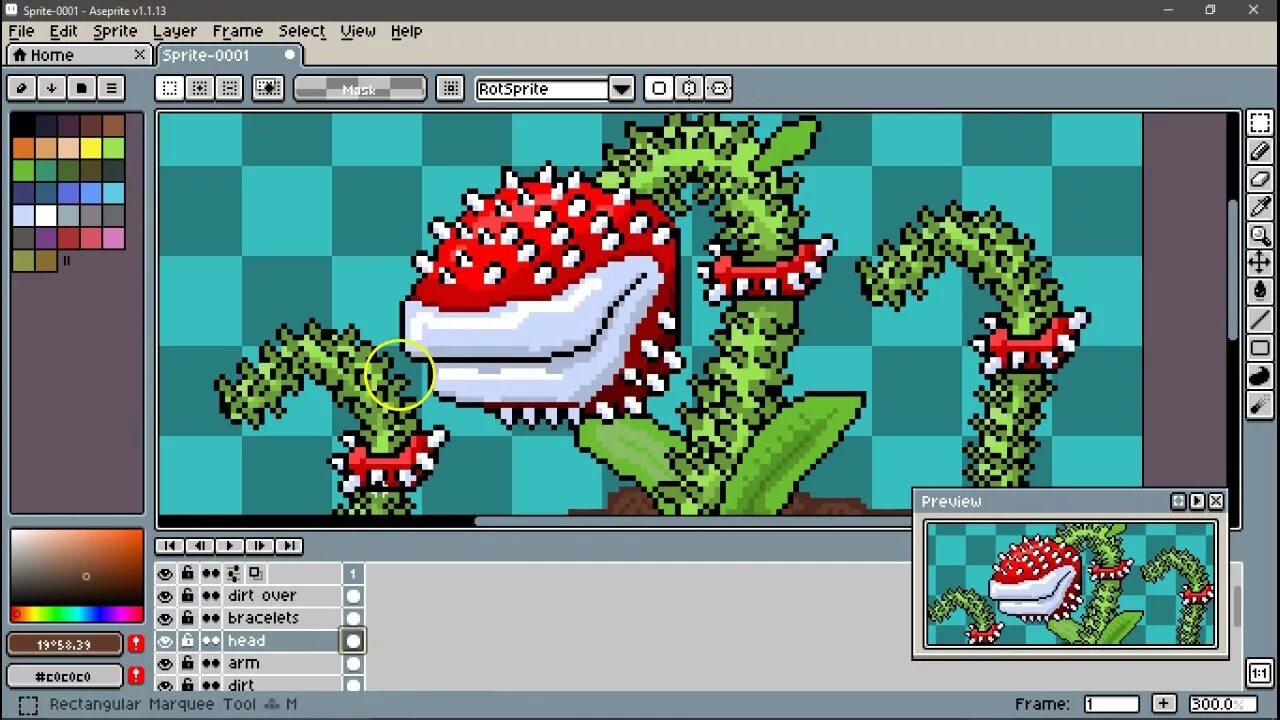This screenshot has height=720, width=1280.
Task: Play the animation from timeline controls
Action: [x=229, y=545]
